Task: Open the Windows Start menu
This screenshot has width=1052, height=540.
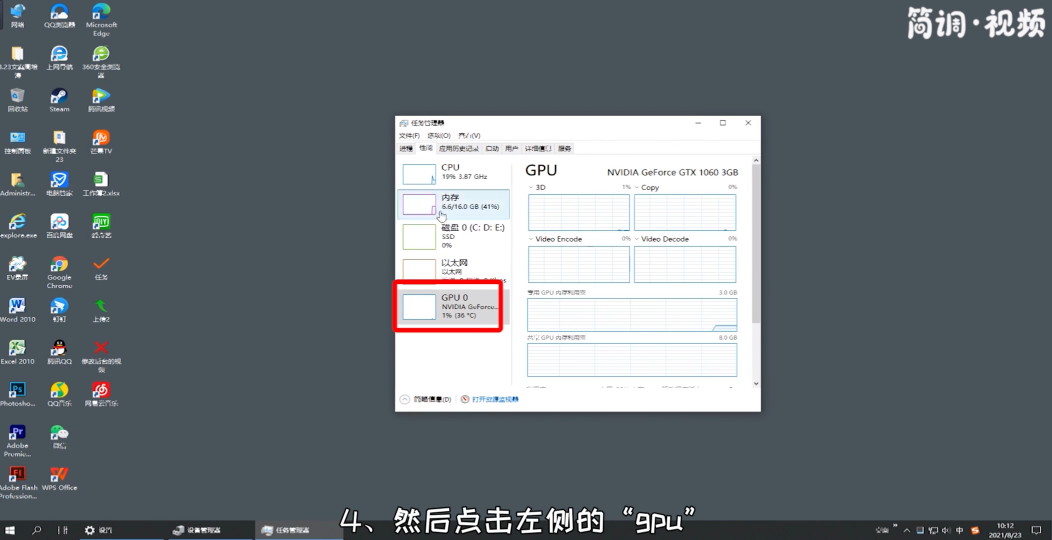Action: pyautogui.click(x=10, y=530)
